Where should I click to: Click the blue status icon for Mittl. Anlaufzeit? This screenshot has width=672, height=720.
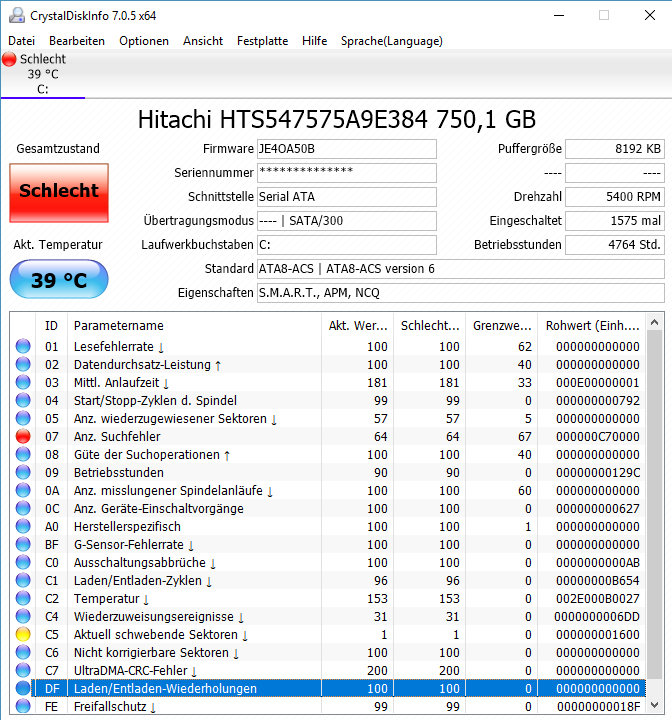click(23, 382)
